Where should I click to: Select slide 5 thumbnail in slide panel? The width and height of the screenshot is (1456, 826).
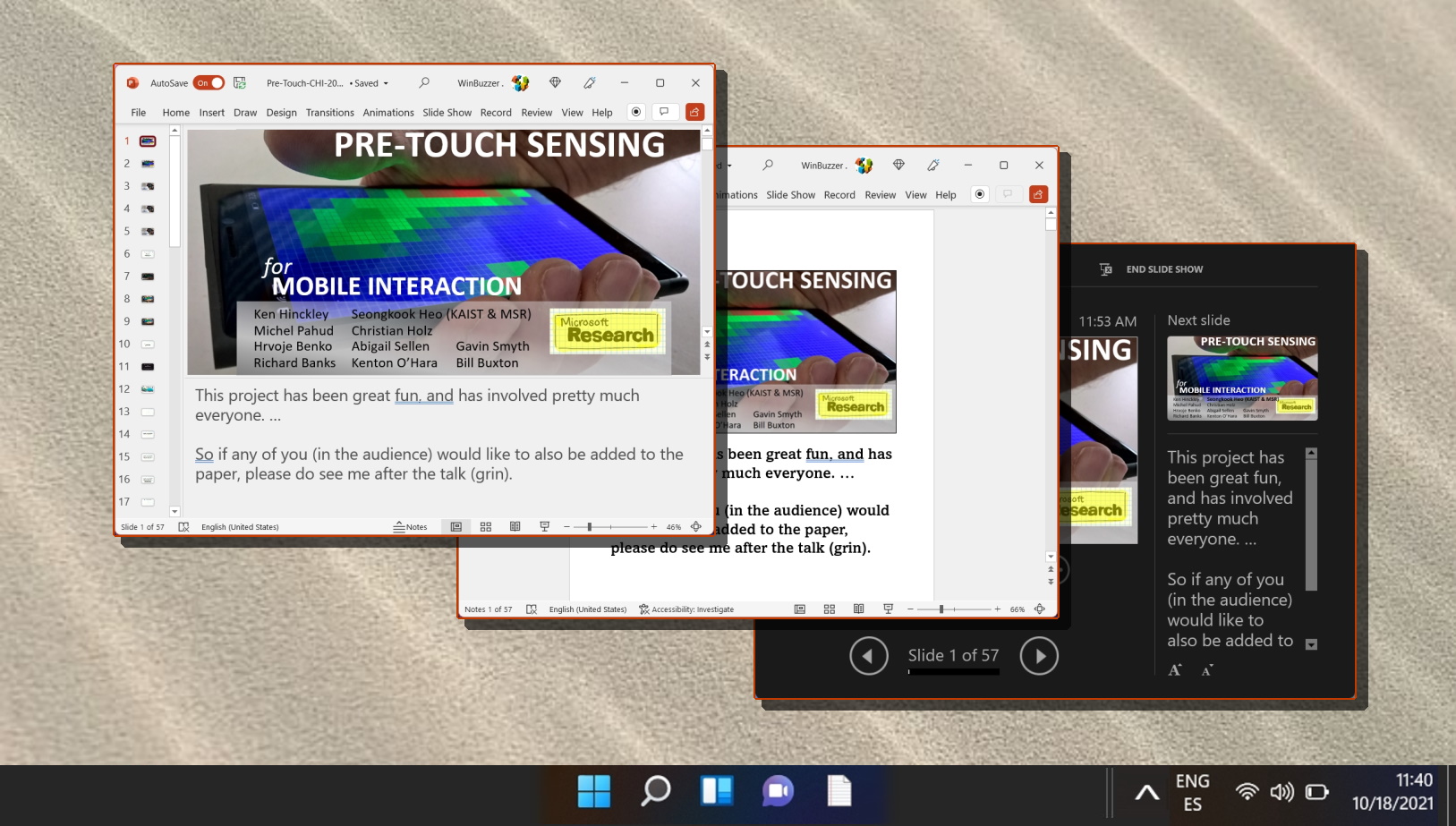click(148, 231)
